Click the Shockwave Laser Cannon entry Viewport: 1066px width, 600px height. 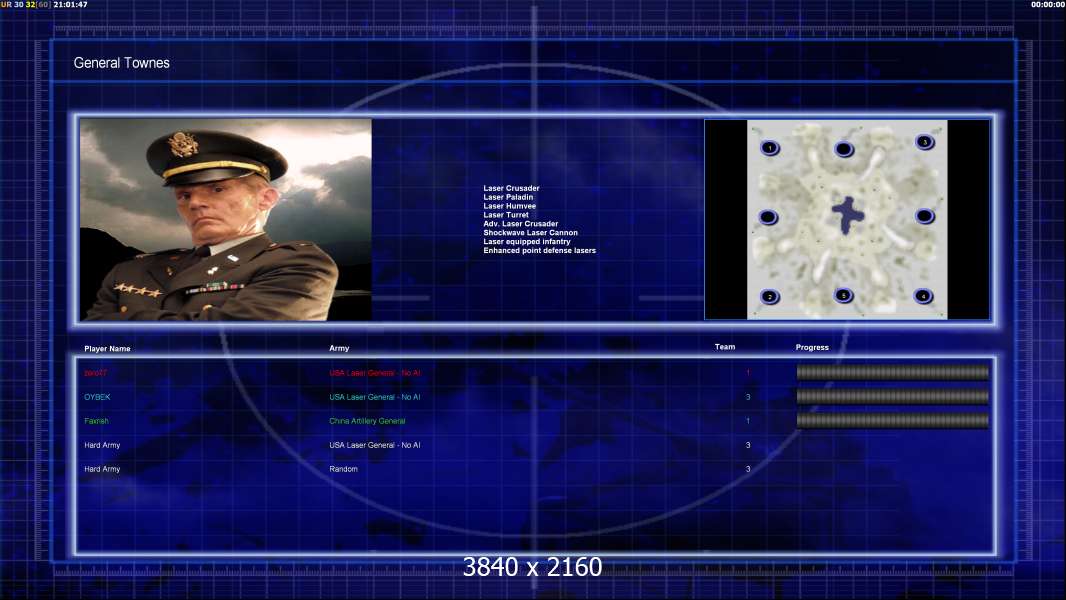(530, 232)
